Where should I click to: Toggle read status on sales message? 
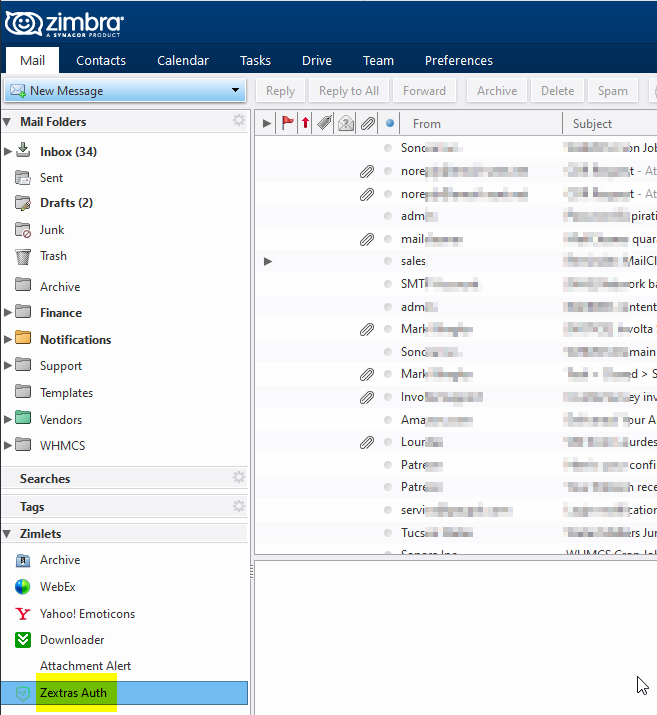388,261
